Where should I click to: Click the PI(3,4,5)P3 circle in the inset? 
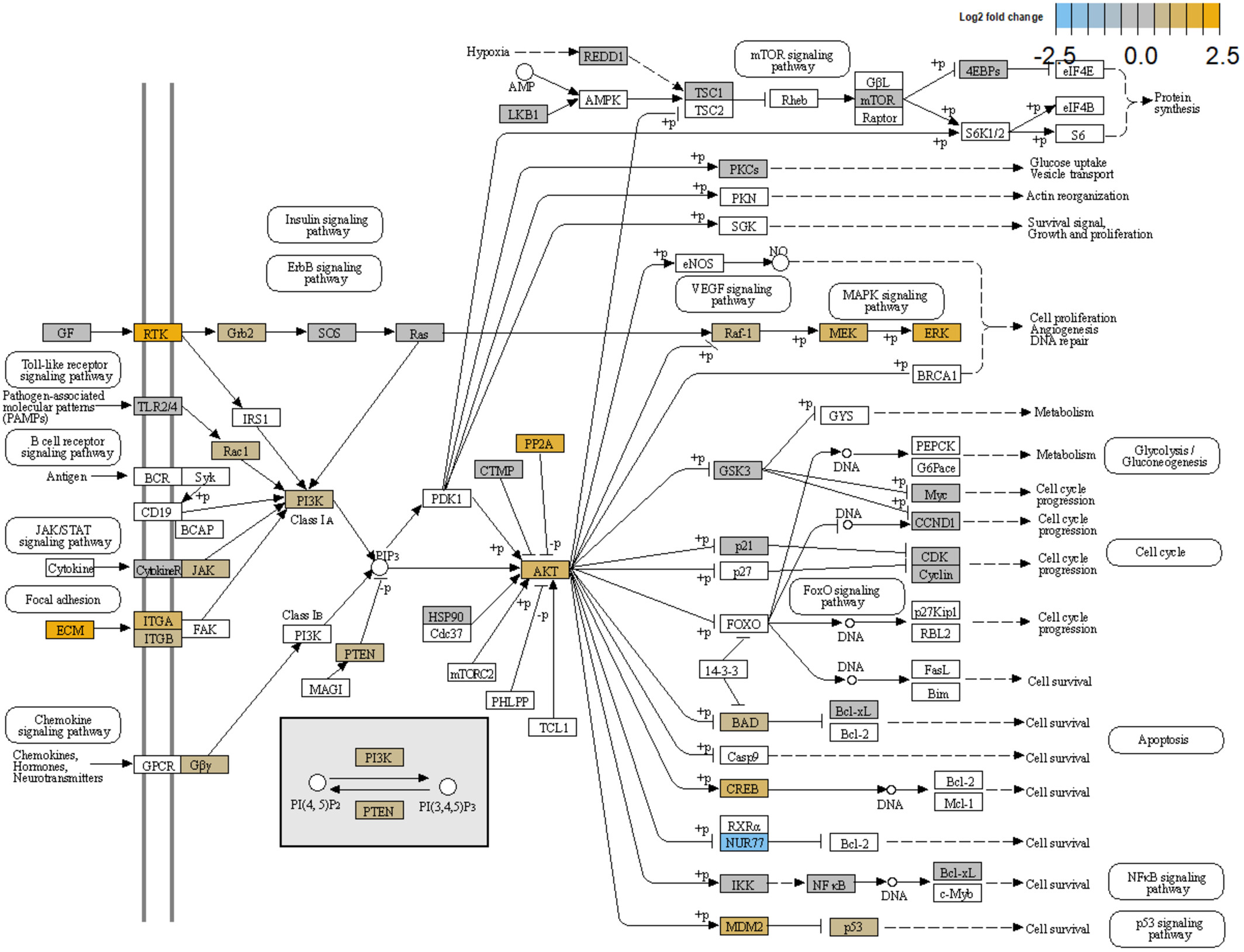448,787
